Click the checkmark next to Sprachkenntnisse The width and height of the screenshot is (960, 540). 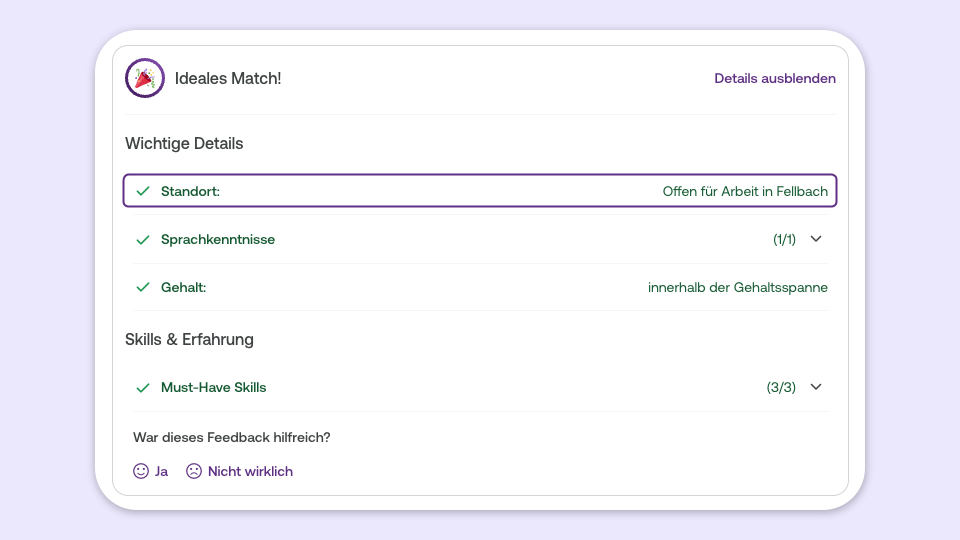click(x=143, y=239)
